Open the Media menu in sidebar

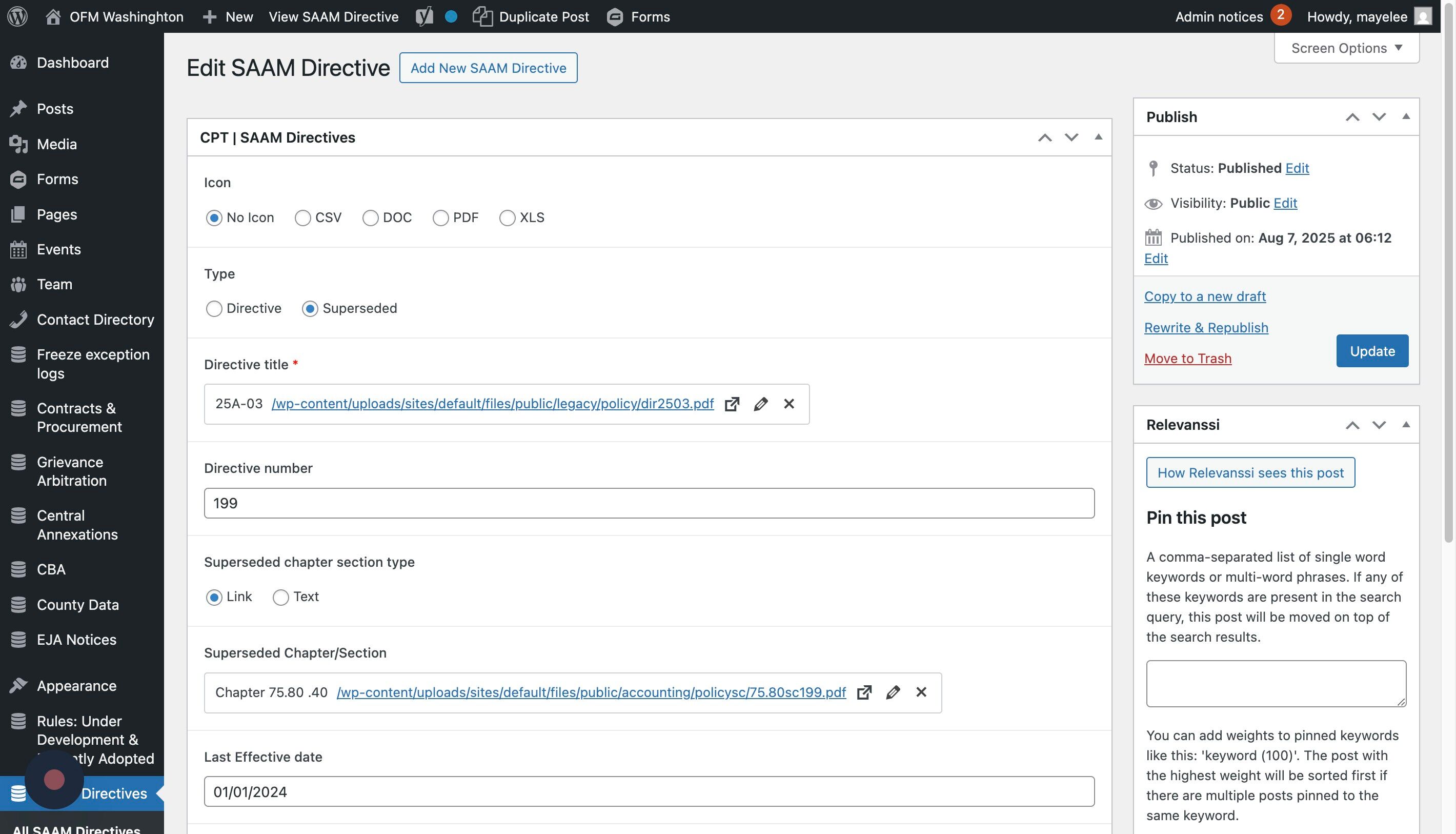pyautogui.click(x=56, y=144)
